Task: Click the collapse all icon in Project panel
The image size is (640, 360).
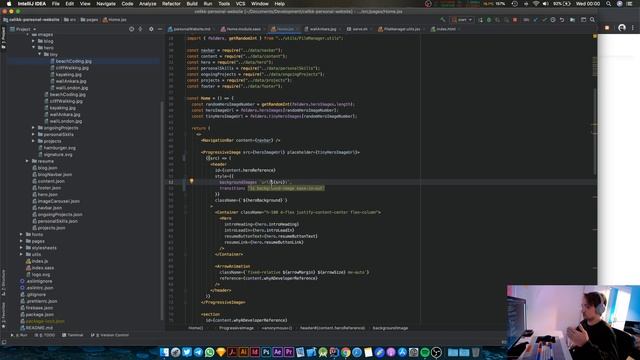Action: (140, 29)
